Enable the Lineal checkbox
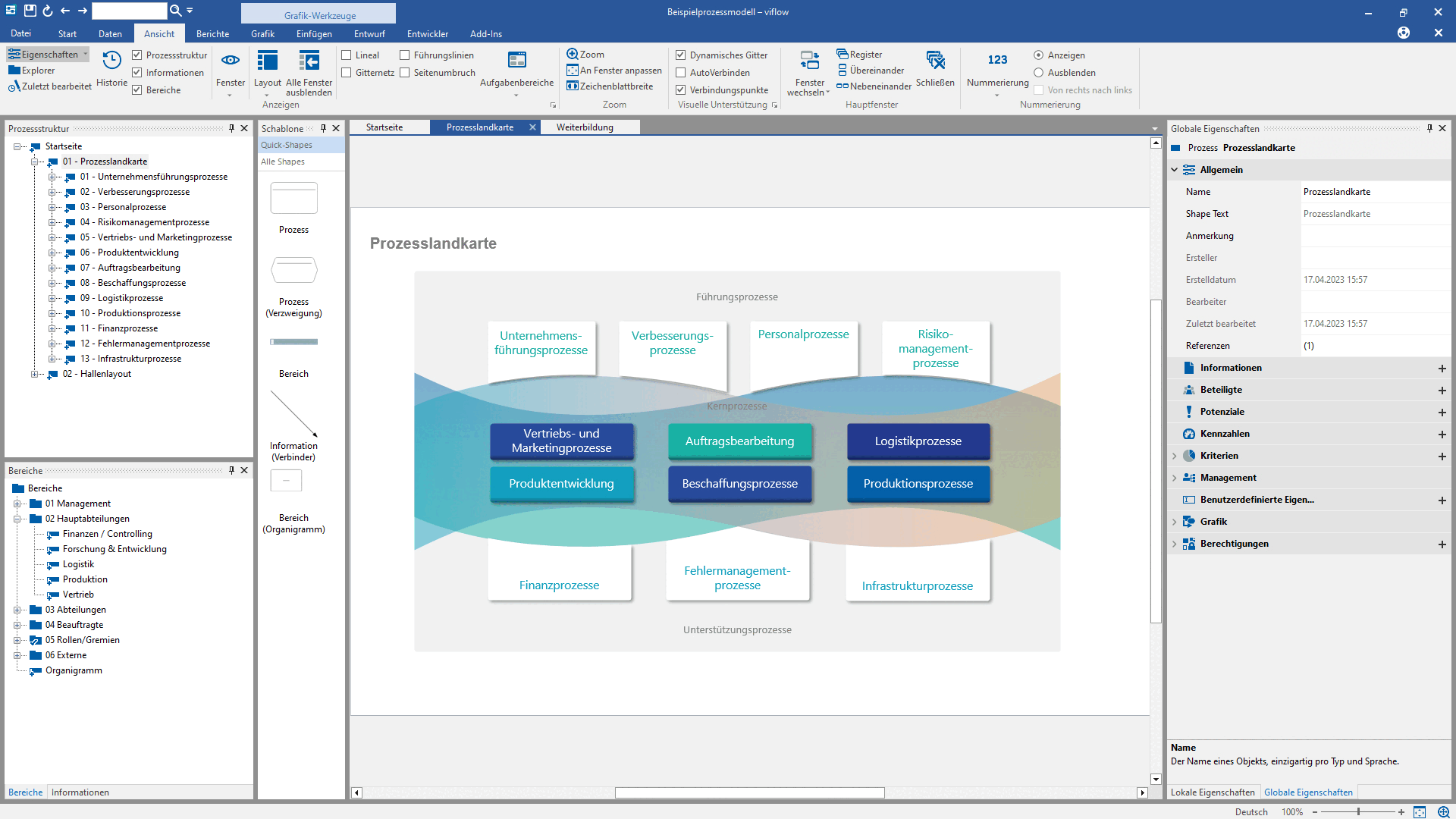 347,55
